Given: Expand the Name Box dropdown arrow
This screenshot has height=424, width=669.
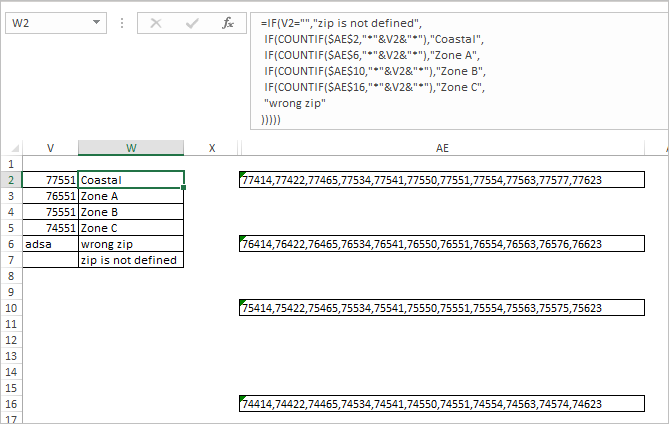Looking at the screenshot, I should click(x=96, y=23).
